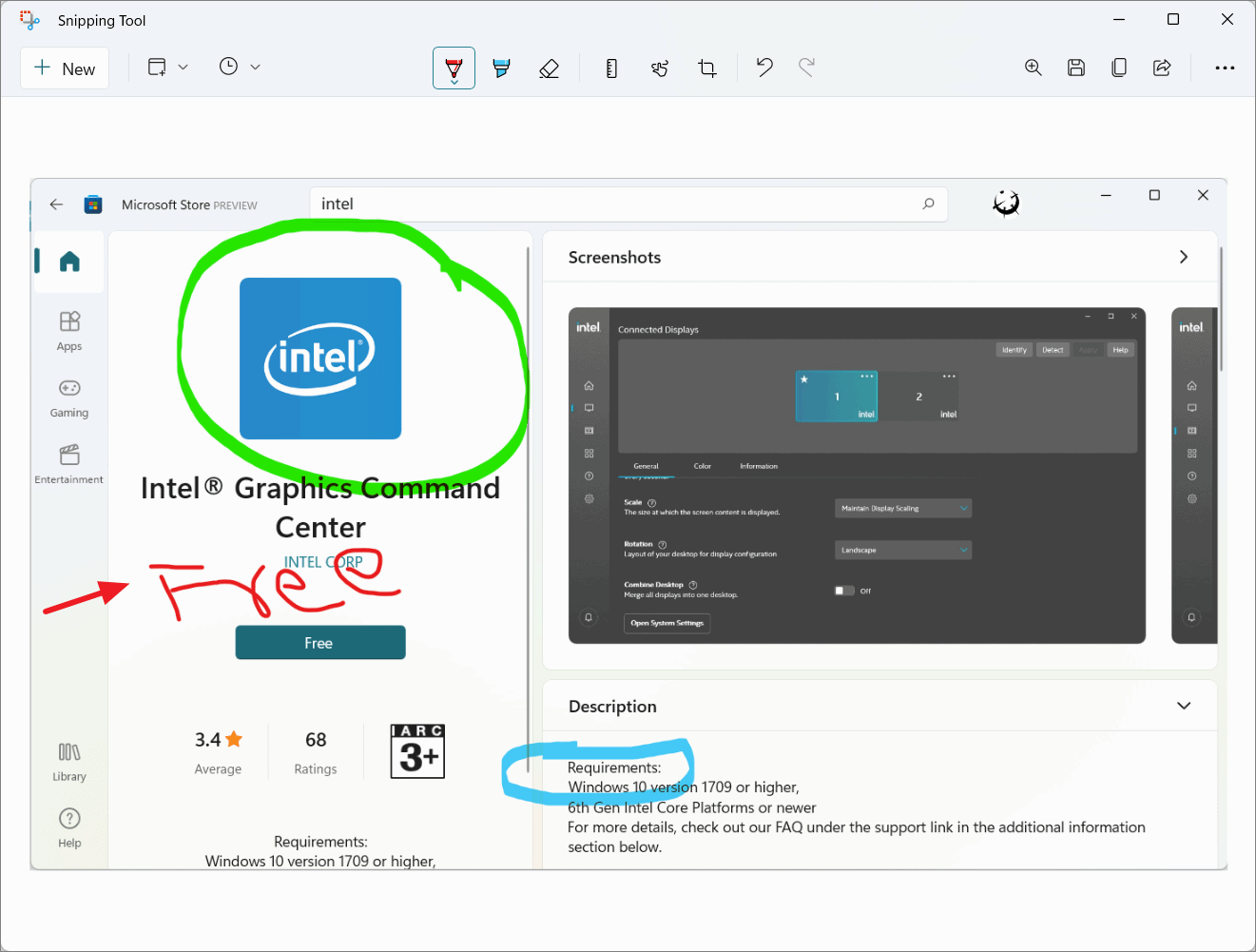Redo the annotation
The image size is (1256, 952).
(x=807, y=68)
